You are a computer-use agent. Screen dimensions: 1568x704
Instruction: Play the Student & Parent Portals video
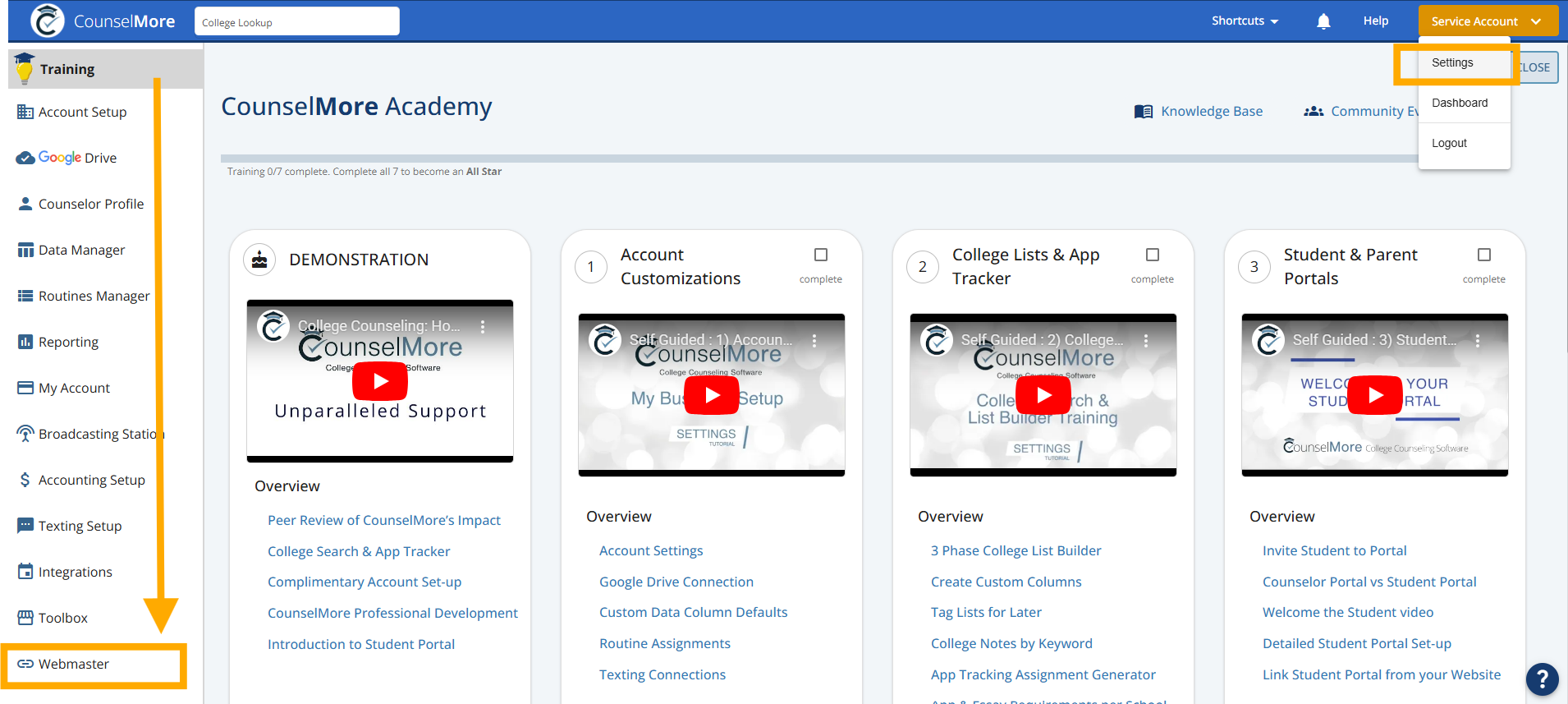click(1375, 395)
